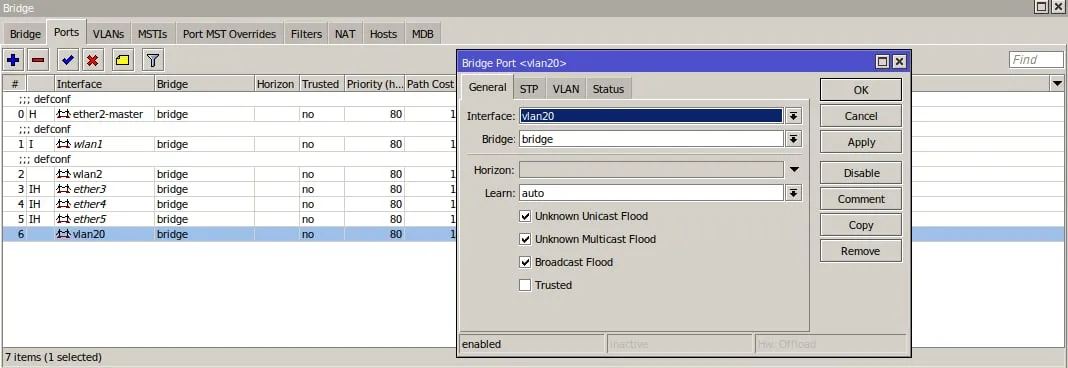Viewport: 1068px width, 368px height.
Task: Click the red minus Remove icon
Action: (x=38, y=61)
